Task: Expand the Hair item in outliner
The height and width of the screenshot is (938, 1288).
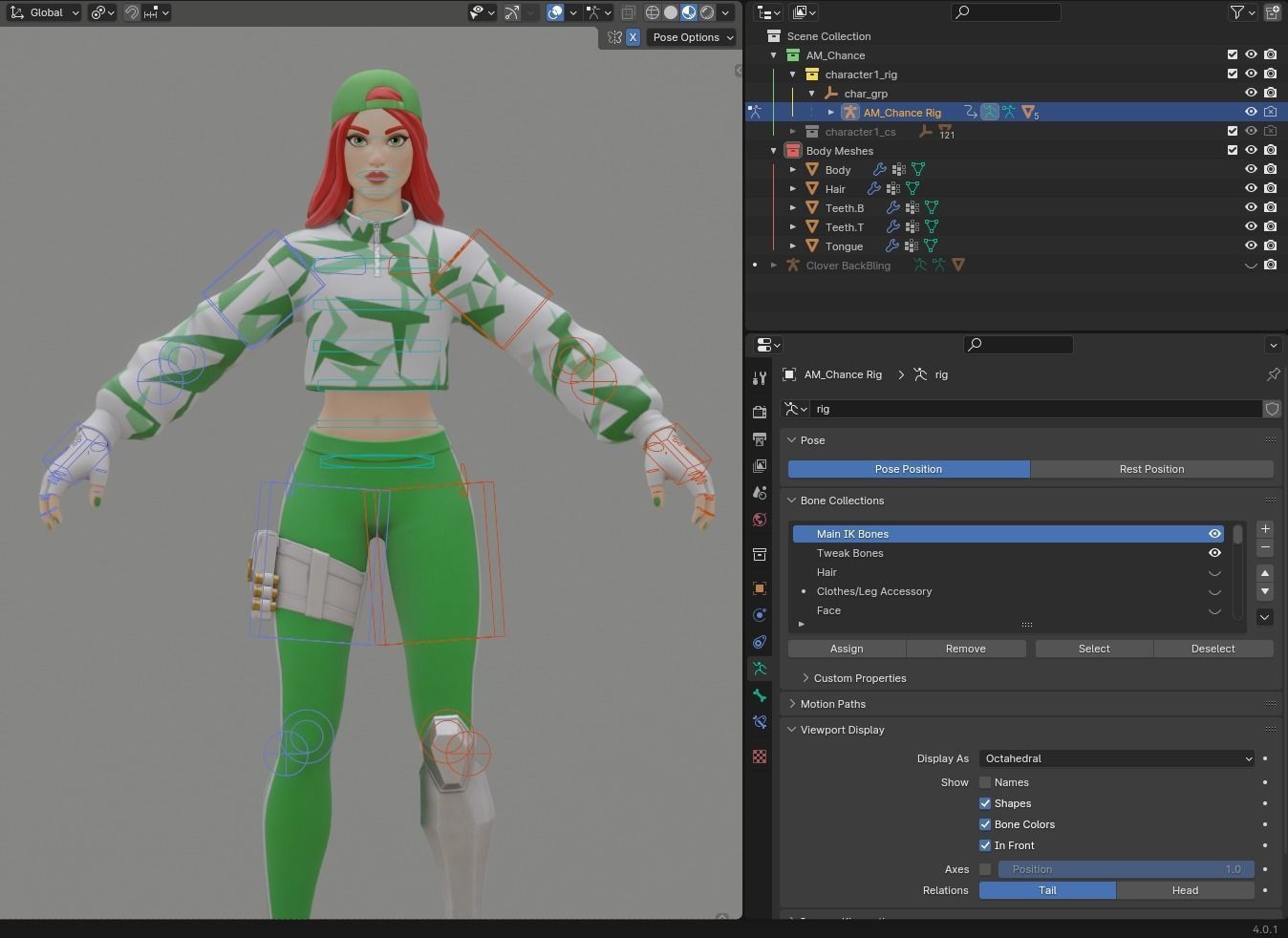Action: point(793,189)
